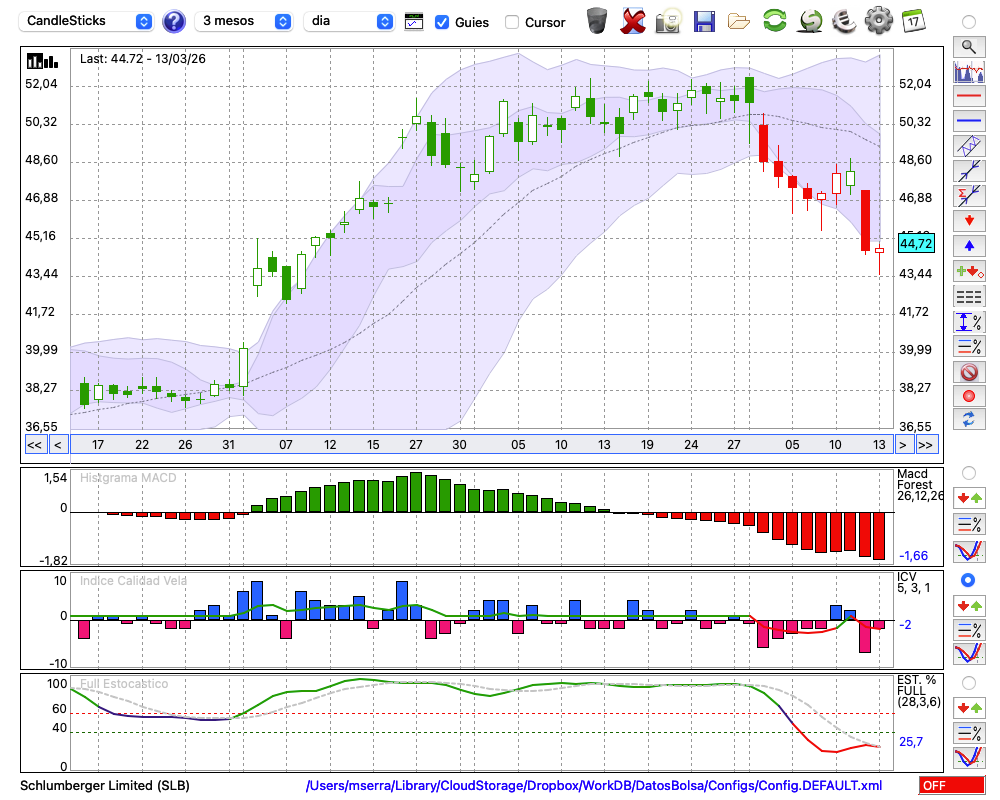Click the silver euro currency icon

(844, 21)
